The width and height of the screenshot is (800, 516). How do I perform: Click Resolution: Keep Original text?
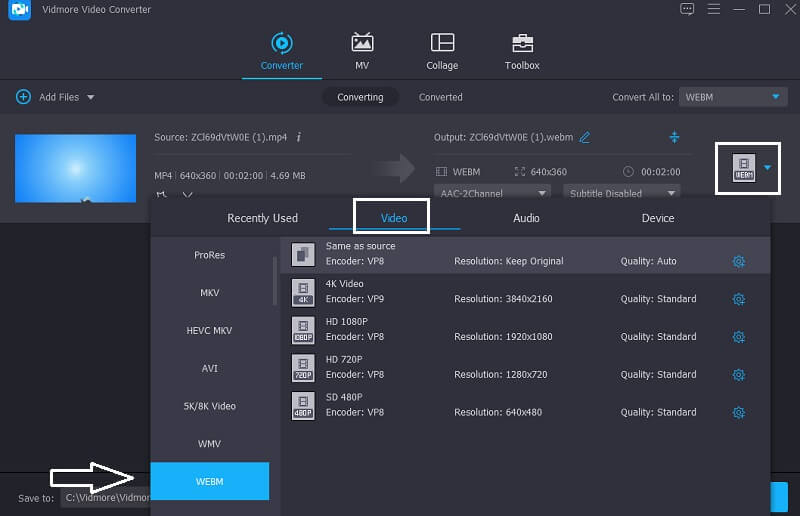509,261
